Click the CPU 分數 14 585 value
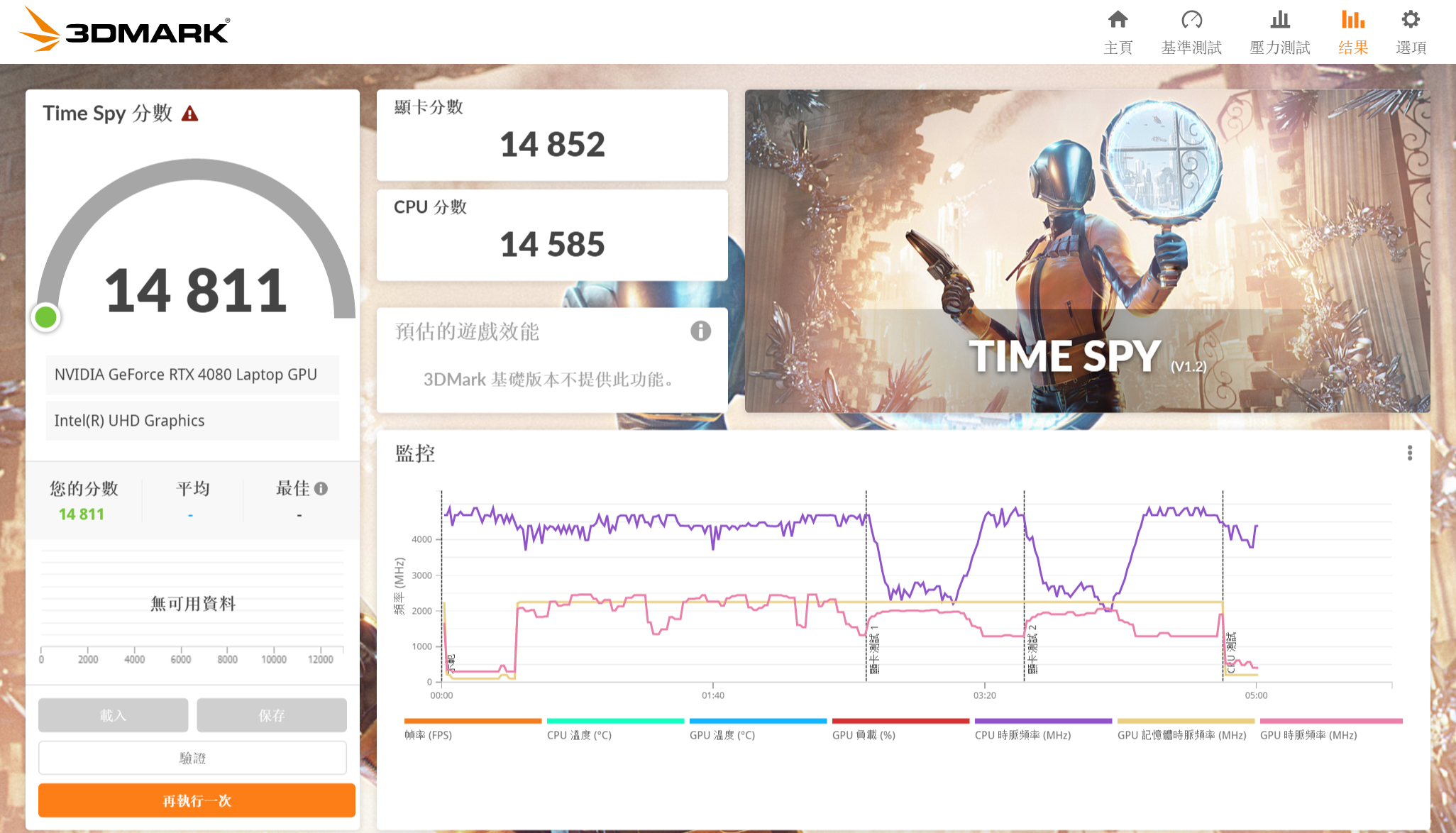 click(552, 245)
